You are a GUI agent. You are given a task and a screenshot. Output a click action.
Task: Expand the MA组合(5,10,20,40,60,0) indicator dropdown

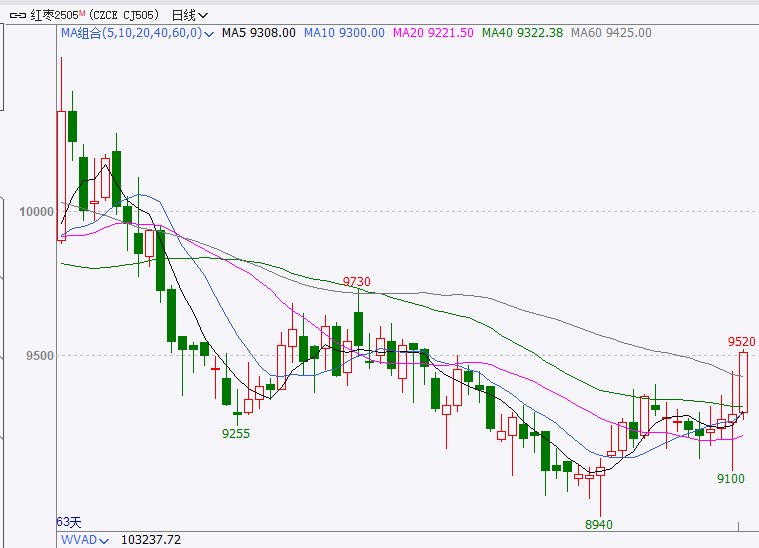(x=137, y=33)
